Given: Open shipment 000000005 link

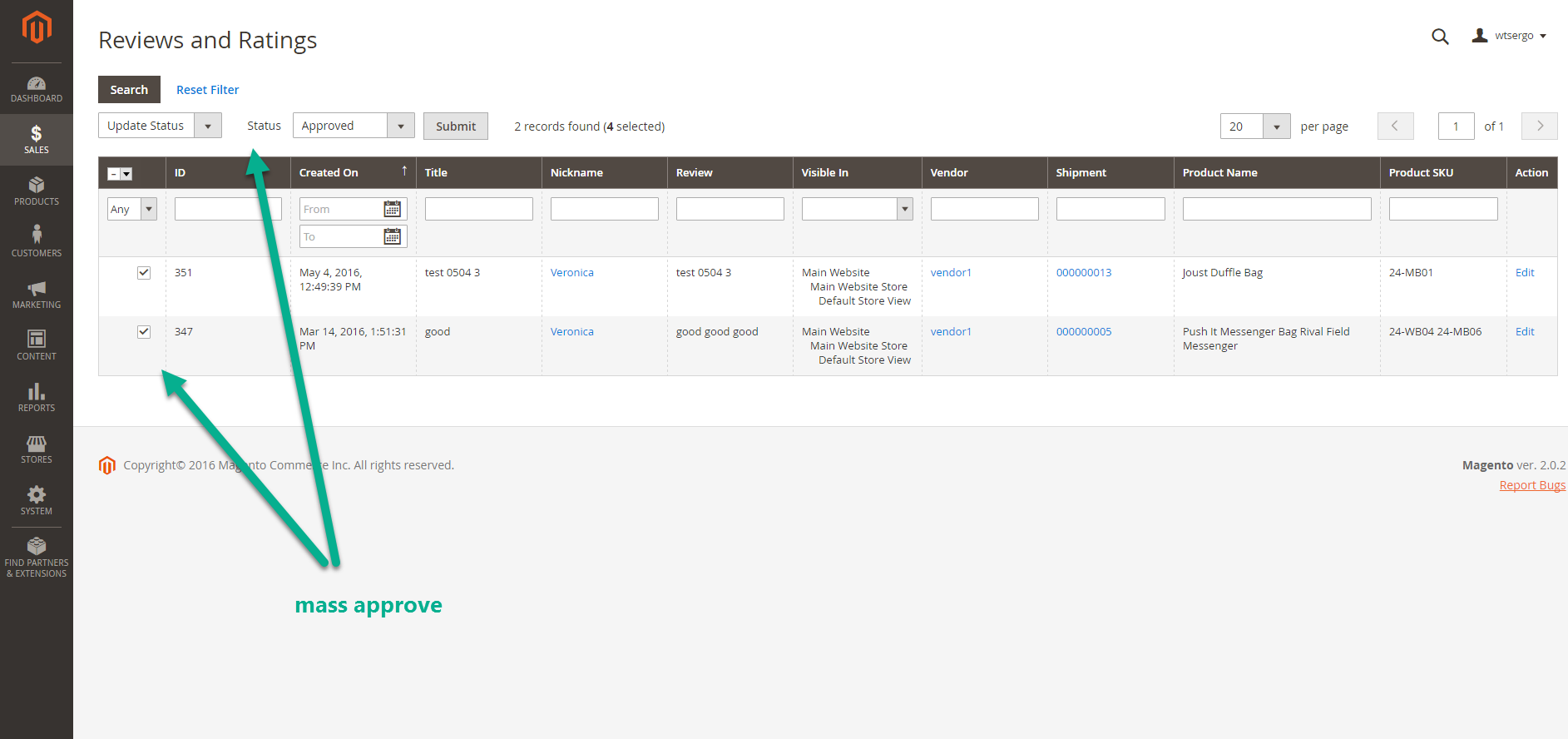Looking at the screenshot, I should tap(1084, 331).
